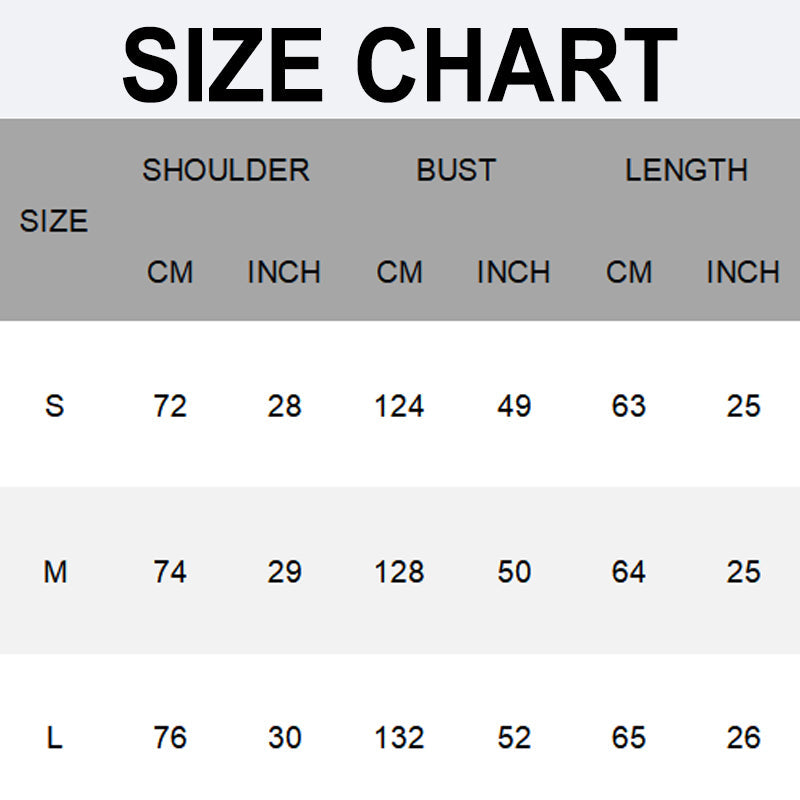
Task: Select the LENGTH column header
Action: coord(686,170)
